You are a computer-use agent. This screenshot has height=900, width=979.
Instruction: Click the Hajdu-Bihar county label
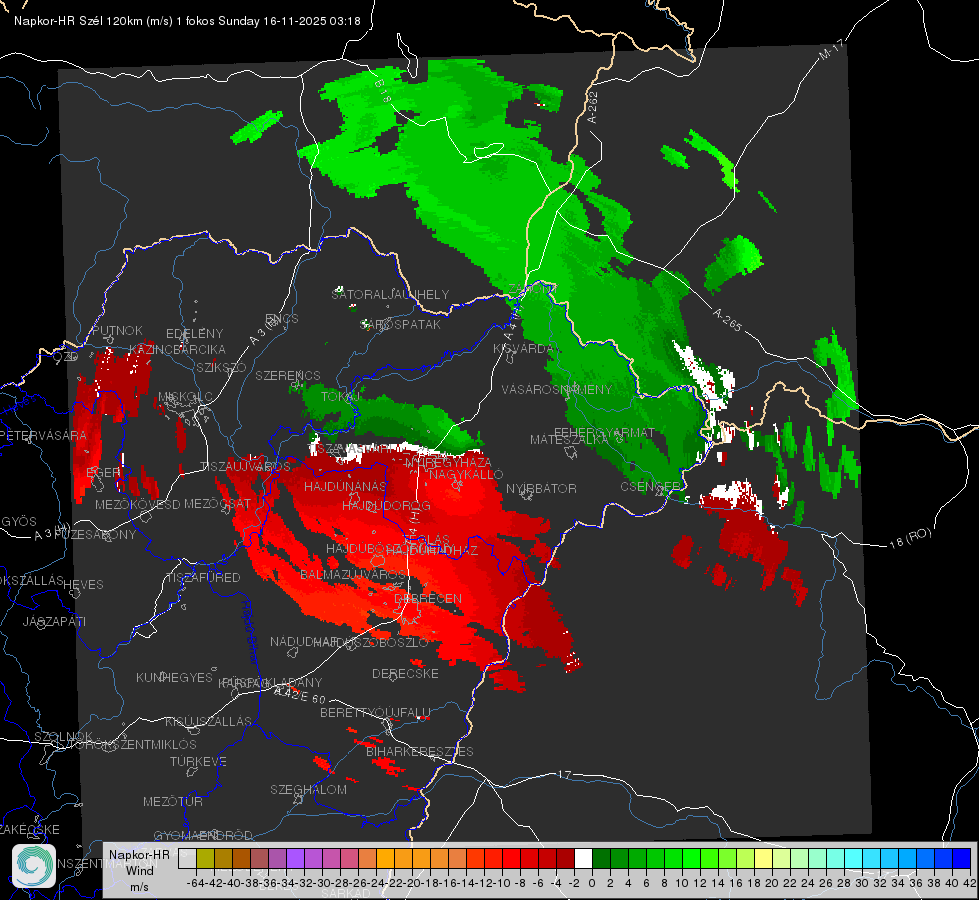250,632
